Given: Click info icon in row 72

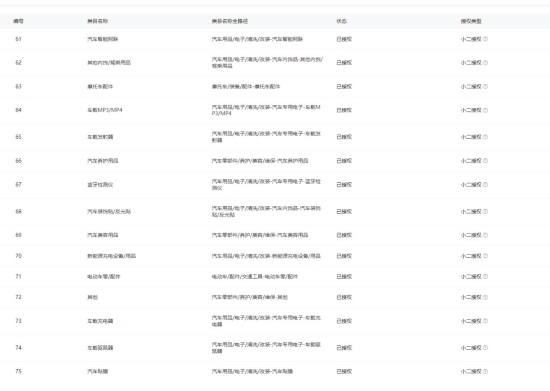Looking at the screenshot, I should (x=485, y=297).
